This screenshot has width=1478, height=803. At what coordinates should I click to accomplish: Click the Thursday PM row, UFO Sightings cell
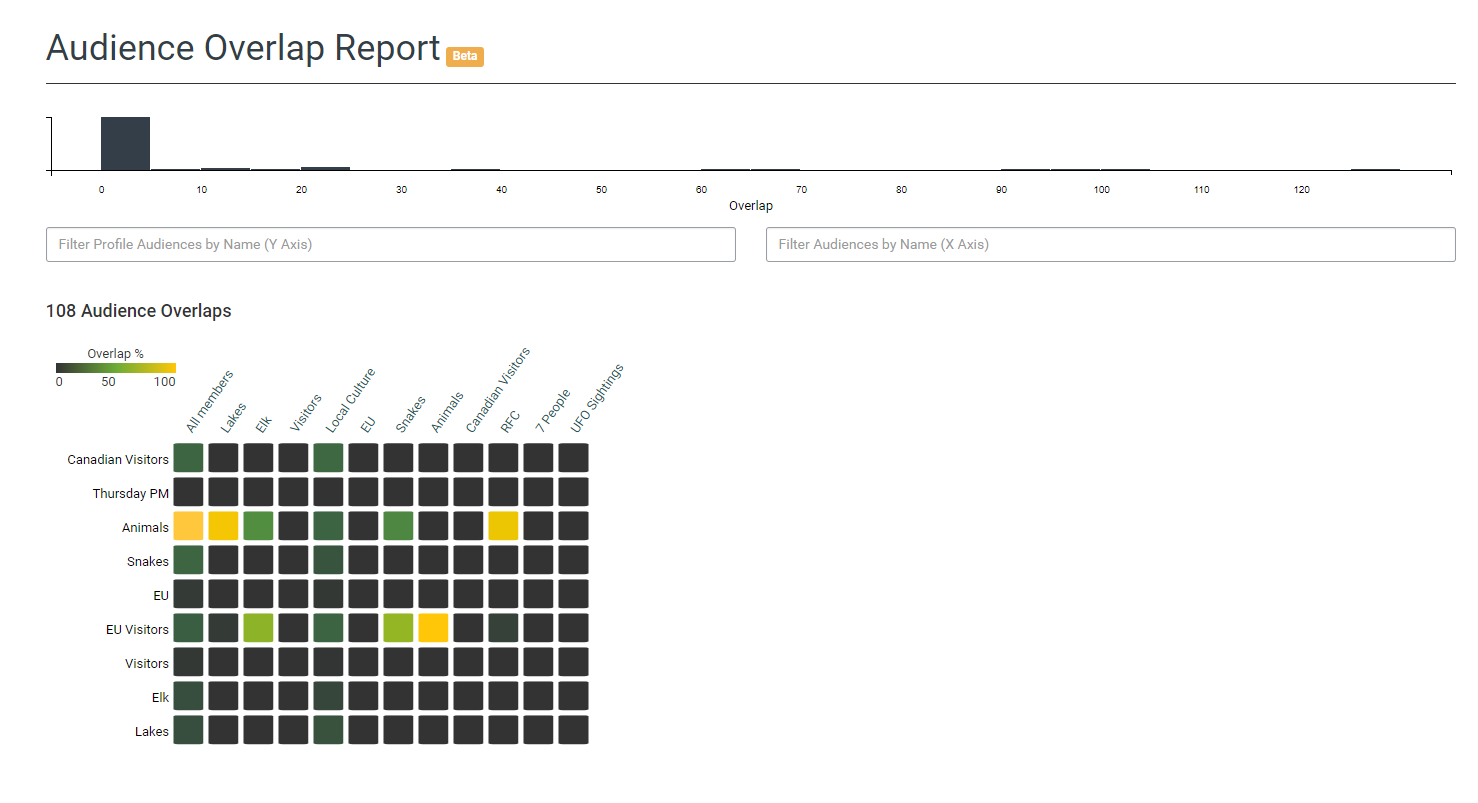point(573,492)
